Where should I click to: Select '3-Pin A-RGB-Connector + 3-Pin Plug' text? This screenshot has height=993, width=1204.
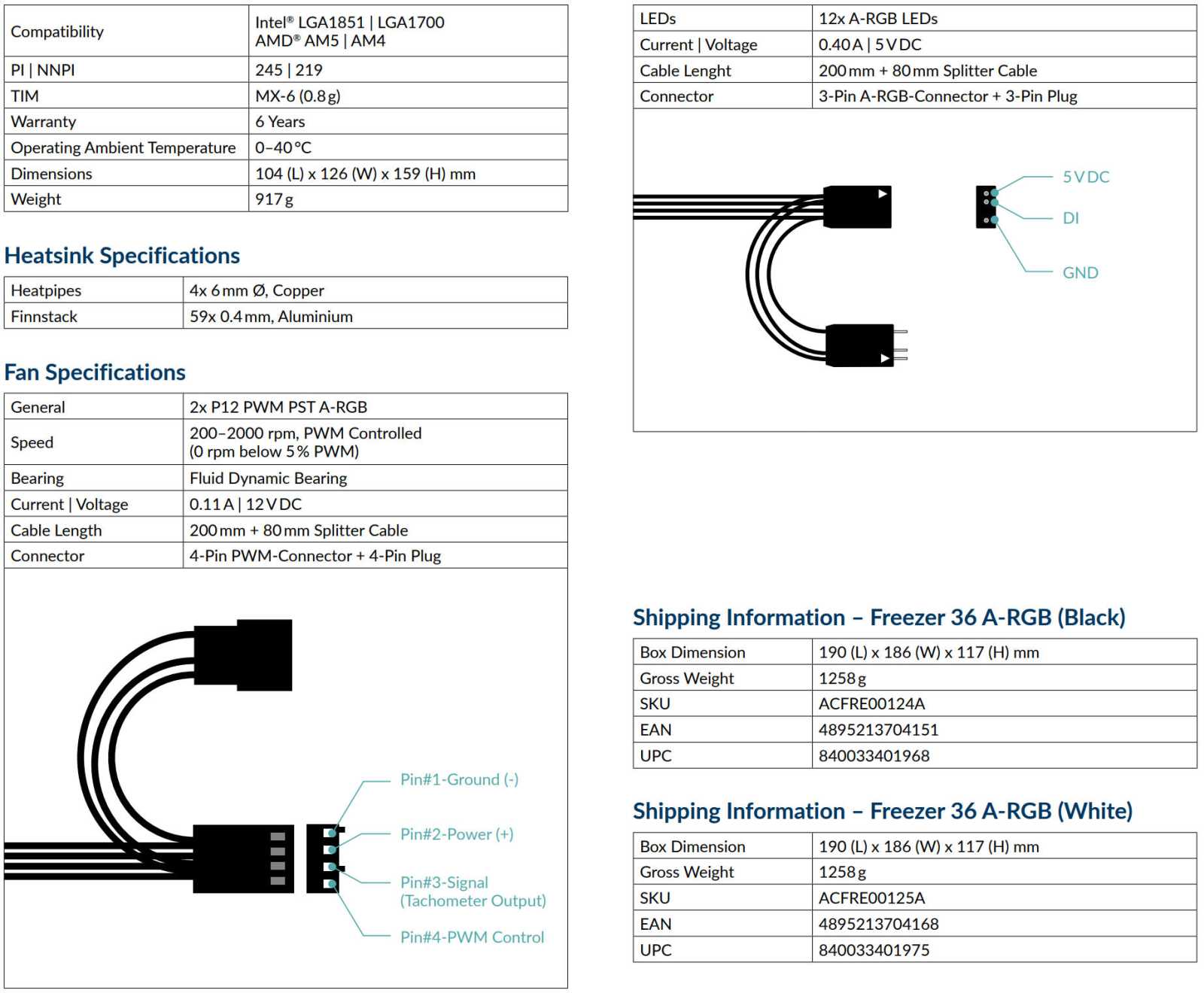click(x=948, y=96)
